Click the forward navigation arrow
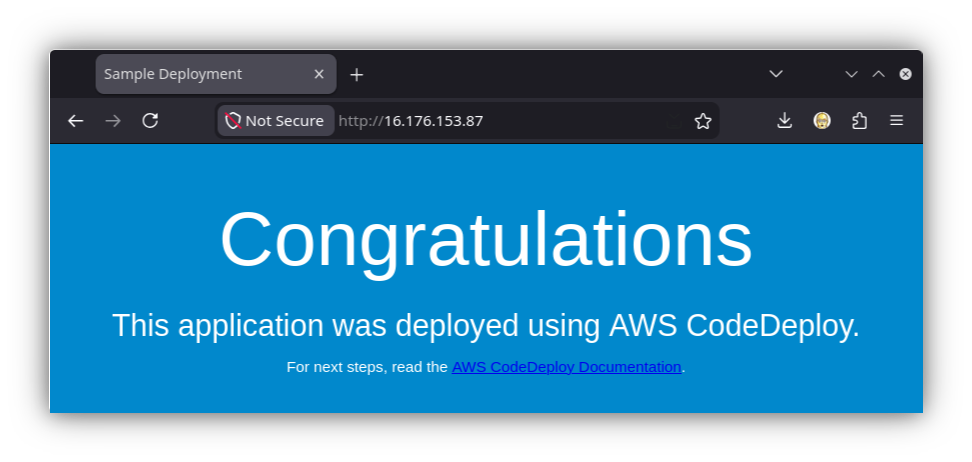972x462 pixels. point(113,121)
